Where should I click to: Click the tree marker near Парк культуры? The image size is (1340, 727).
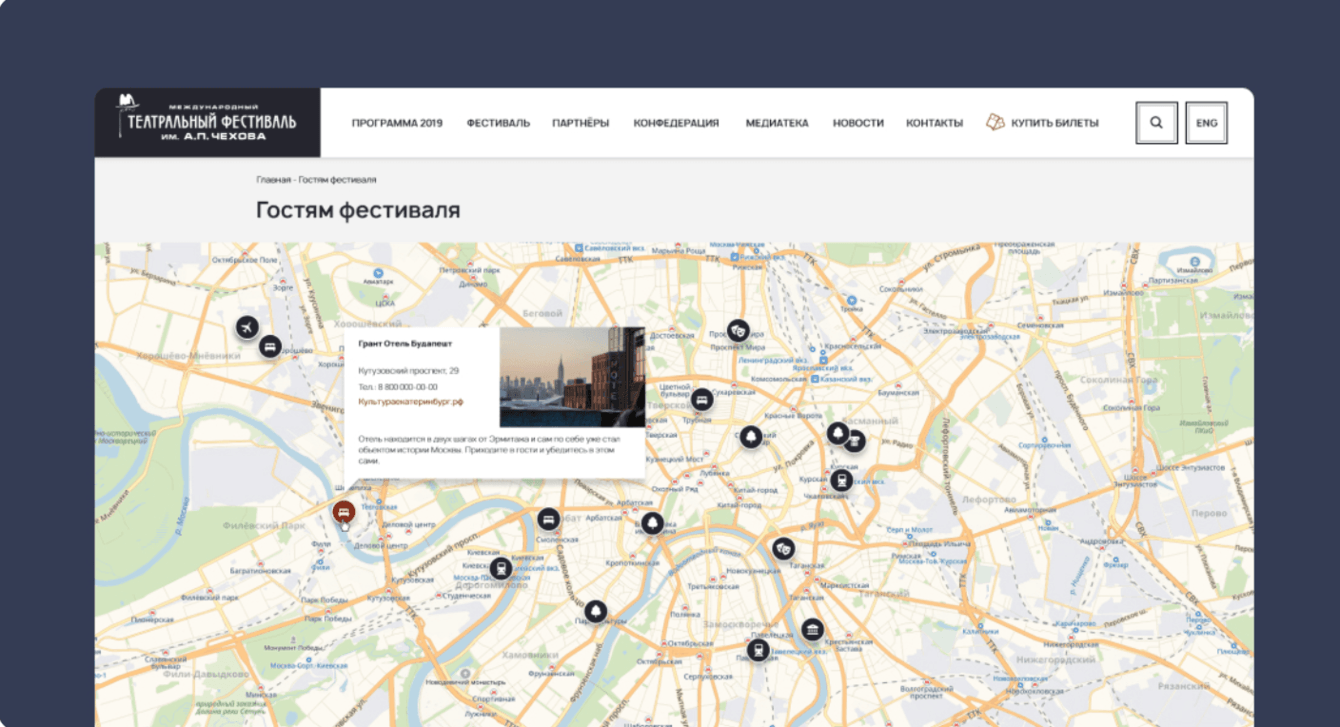596,610
